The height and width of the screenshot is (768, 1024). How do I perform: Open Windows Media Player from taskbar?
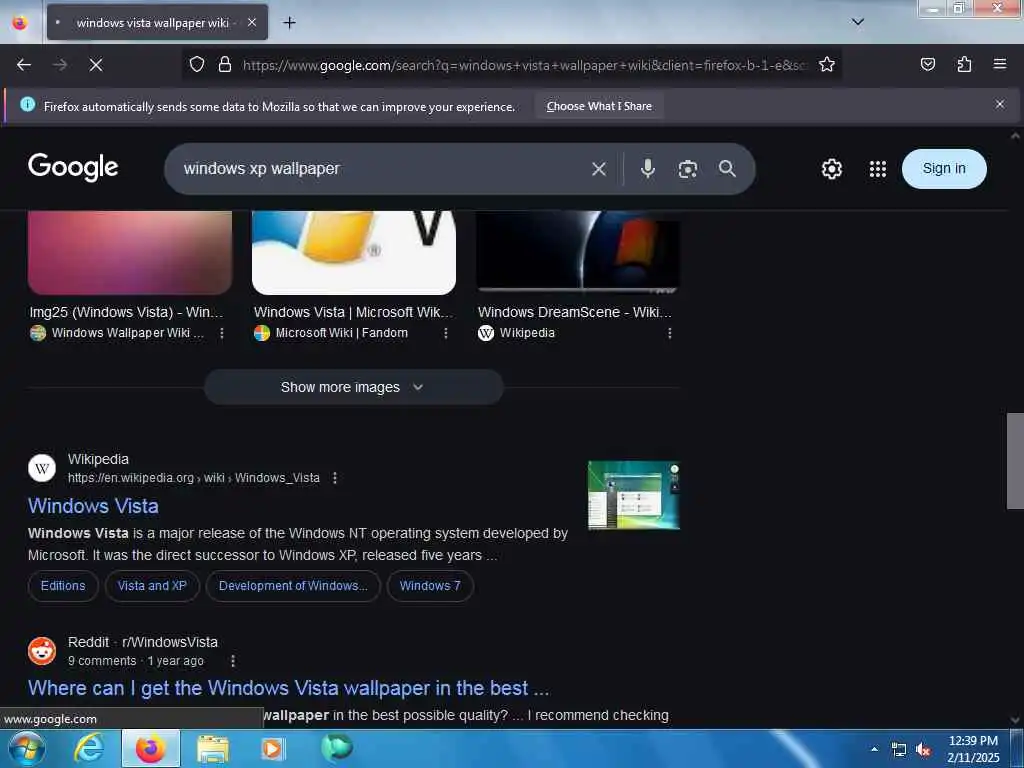[273, 749]
